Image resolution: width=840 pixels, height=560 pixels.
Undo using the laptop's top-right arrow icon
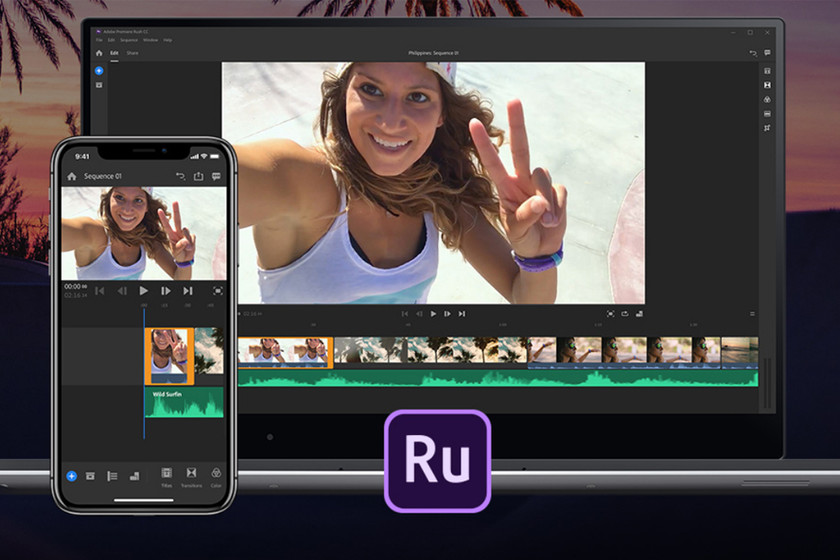753,53
